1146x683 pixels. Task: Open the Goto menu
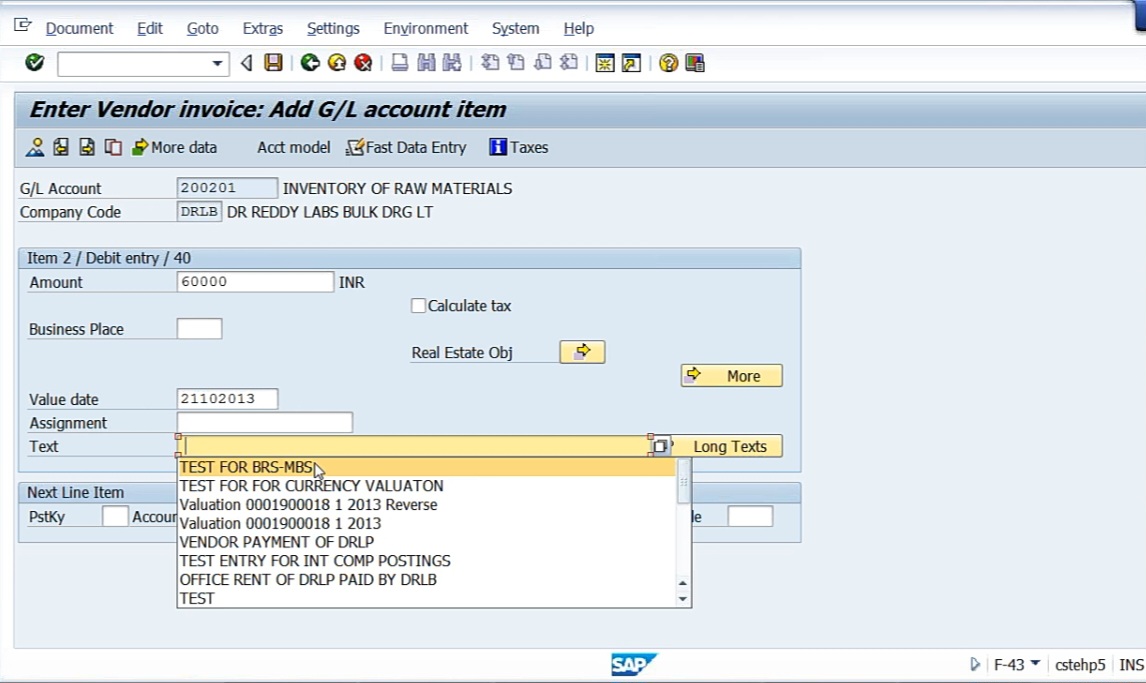tap(202, 28)
